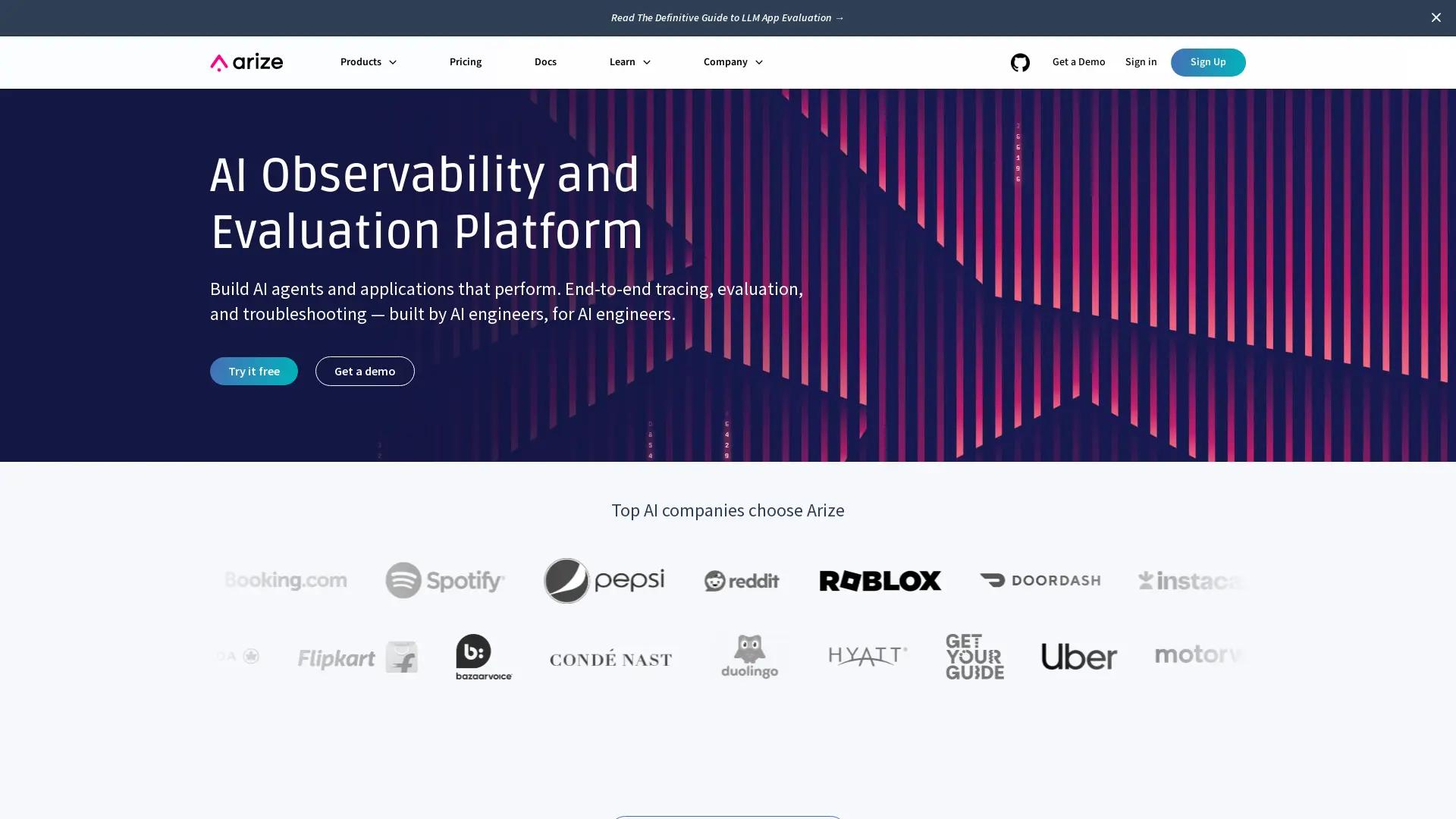Click the Arize logo
Image resolution: width=1456 pixels, height=819 pixels.
coord(246,62)
